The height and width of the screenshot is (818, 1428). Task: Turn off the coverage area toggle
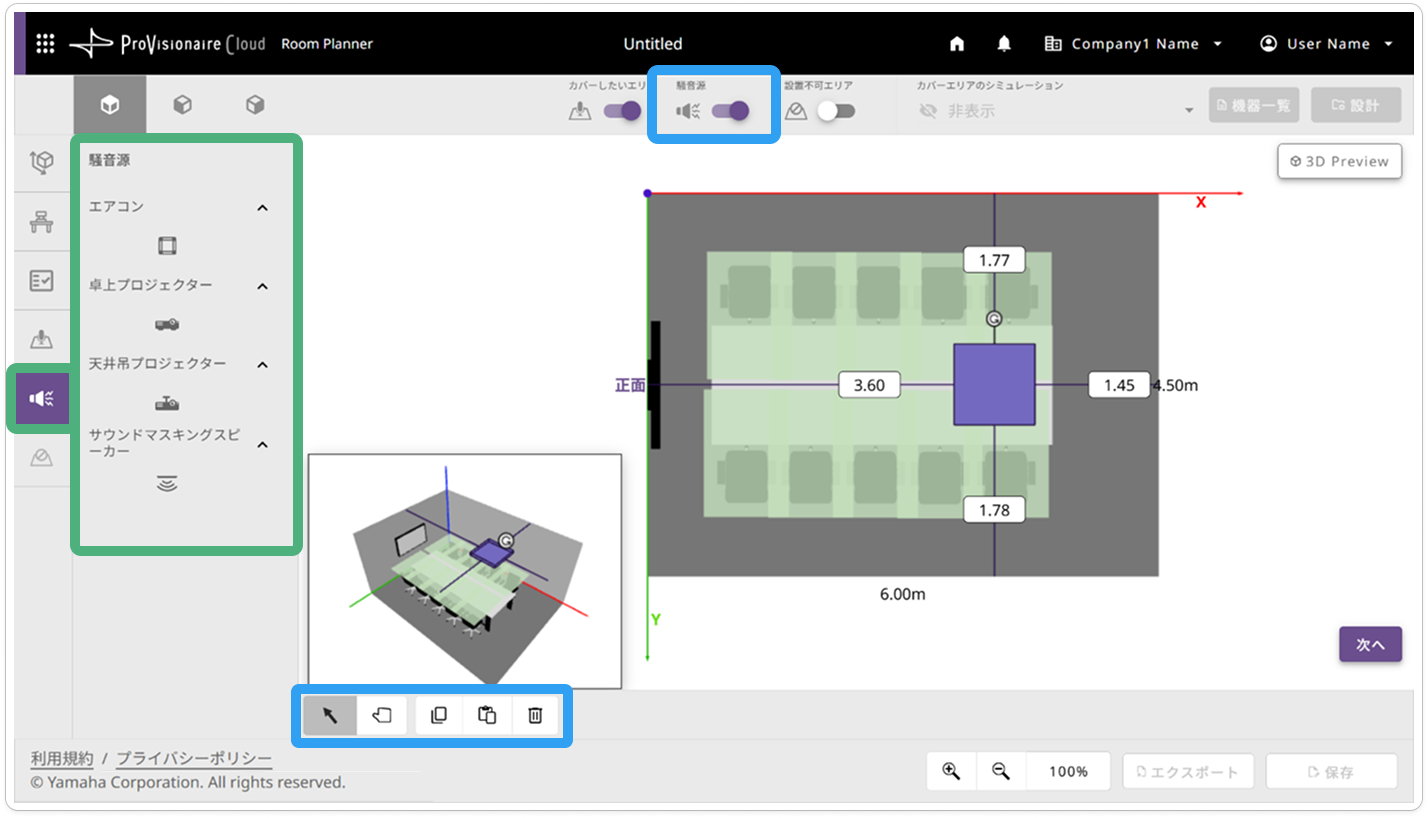[622, 111]
